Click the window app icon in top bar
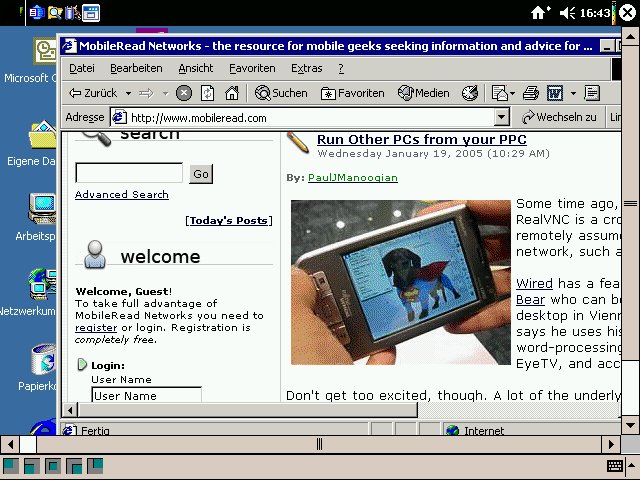640x480 pixels. click(91, 13)
